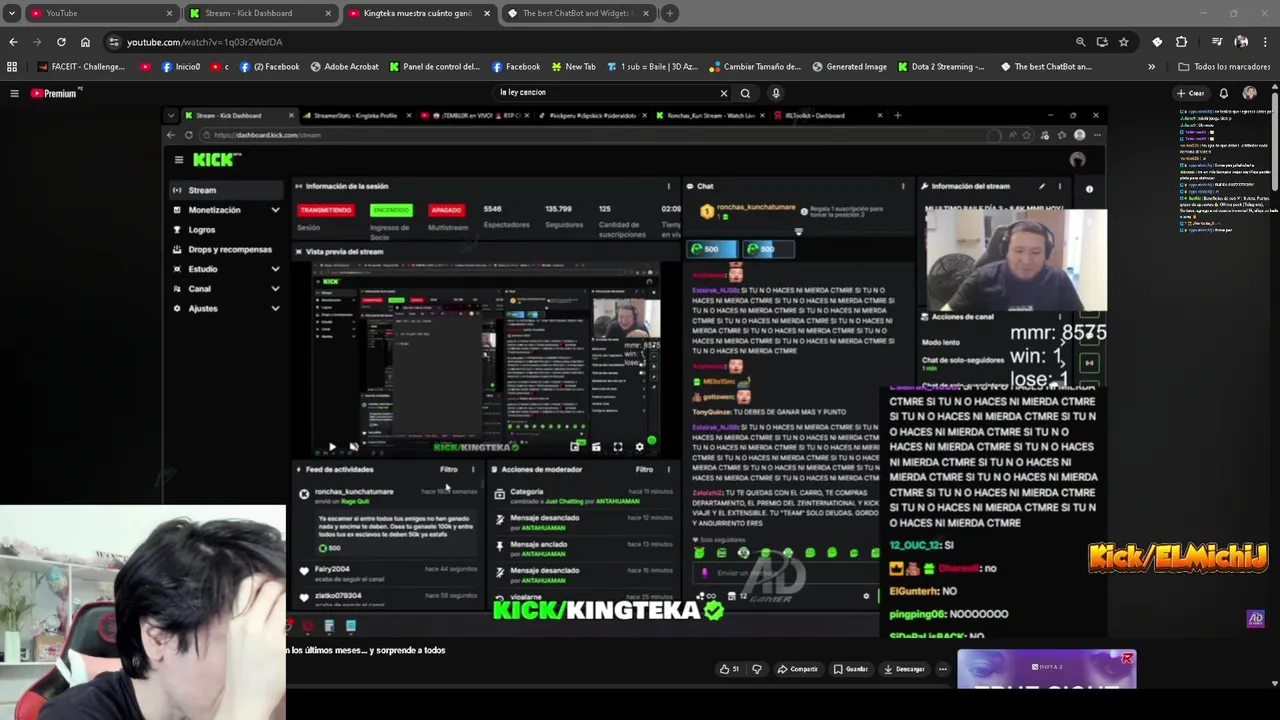Open zoom magnifier in address bar
The height and width of the screenshot is (720, 1280).
(1080, 42)
